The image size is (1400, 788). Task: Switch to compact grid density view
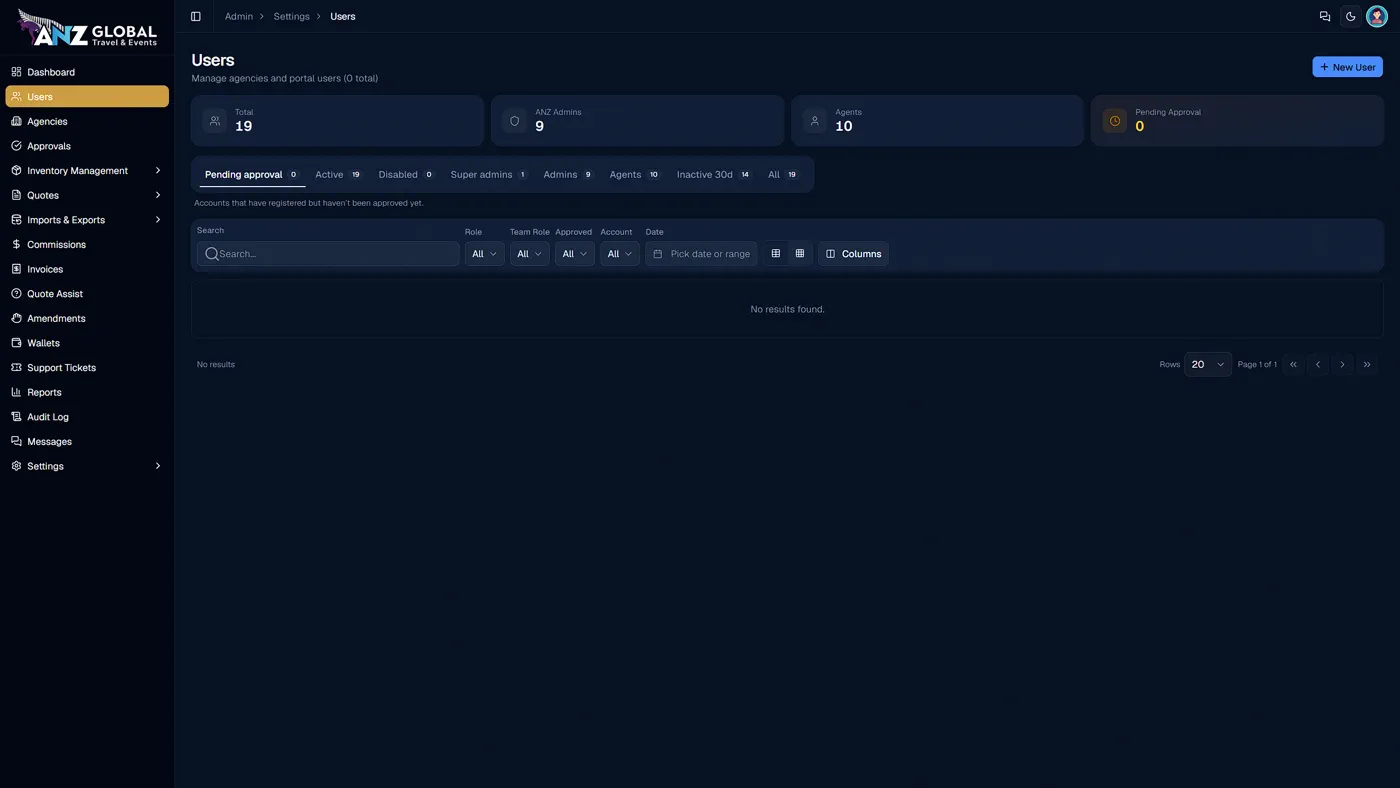point(776,254)
